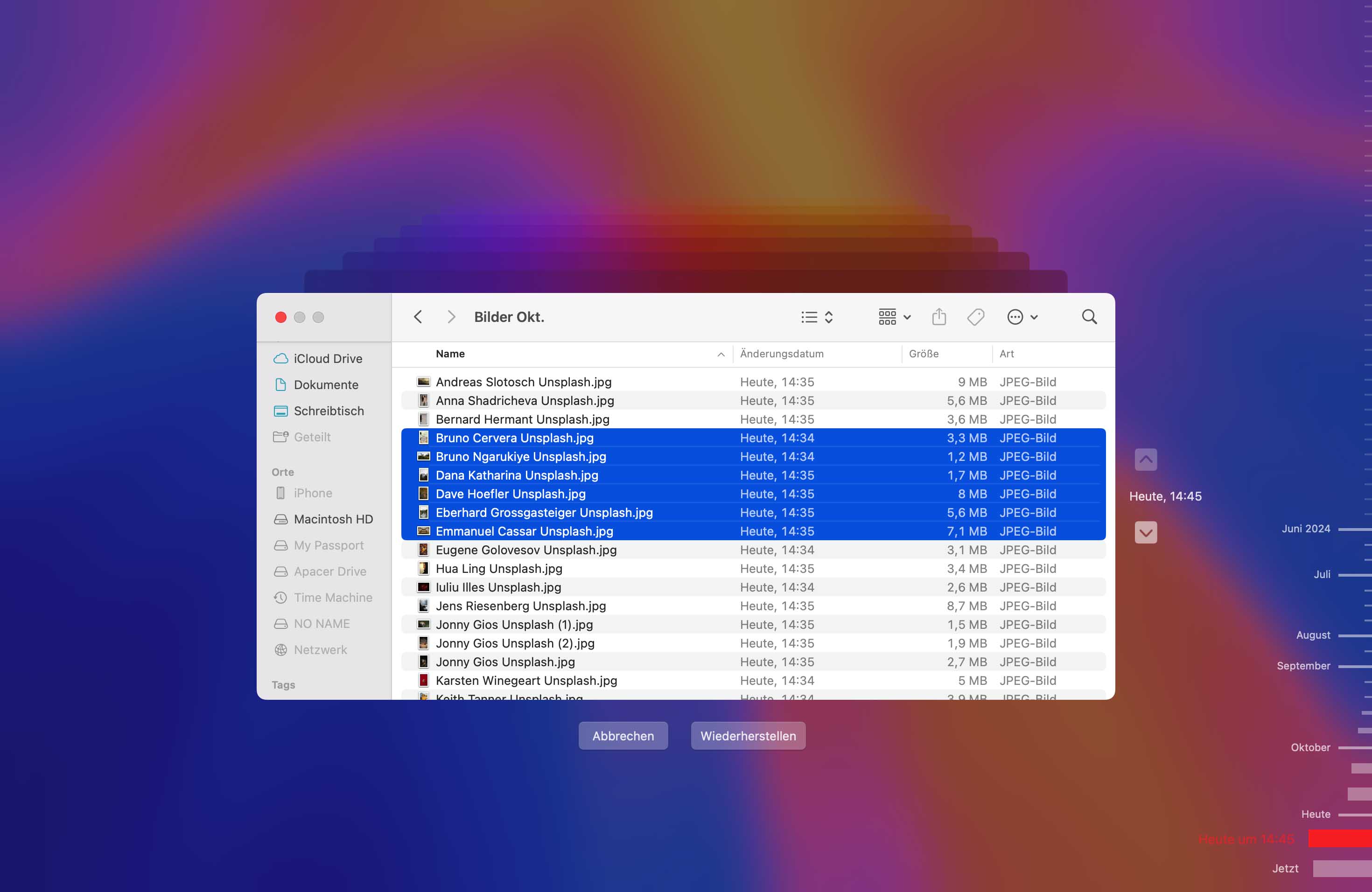Screen dimensions: 1372x892
Task: Click the tag/label icon in toolbar
Action: [x=976, y=316]
